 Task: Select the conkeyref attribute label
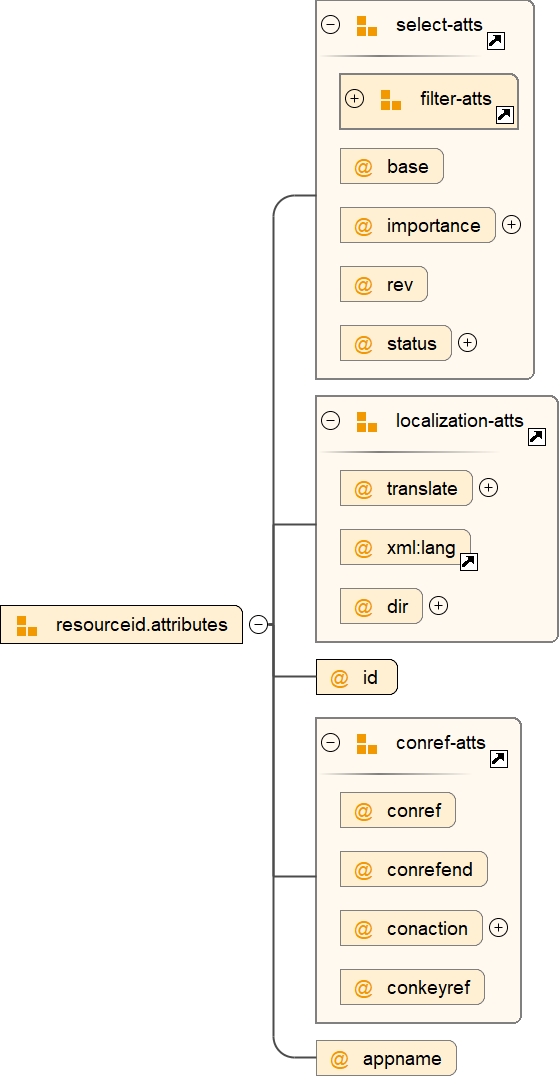tap(429, 988)
